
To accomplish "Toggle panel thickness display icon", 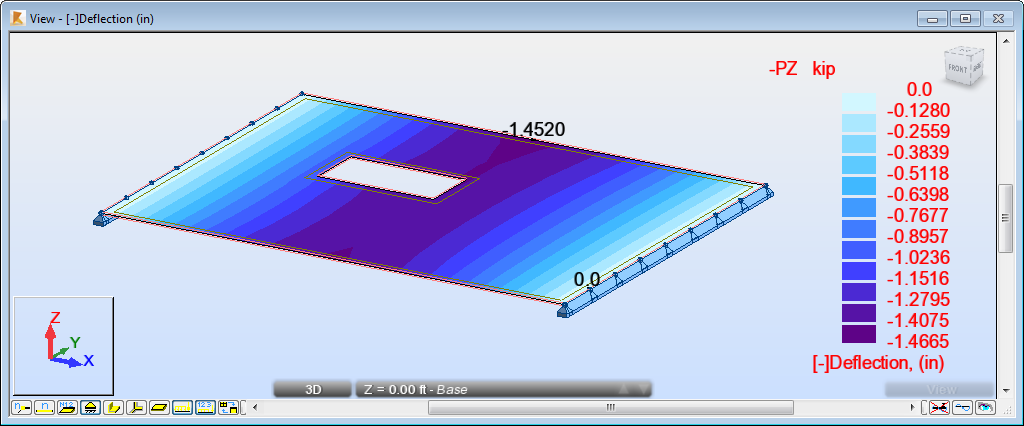I will (159, 408).
